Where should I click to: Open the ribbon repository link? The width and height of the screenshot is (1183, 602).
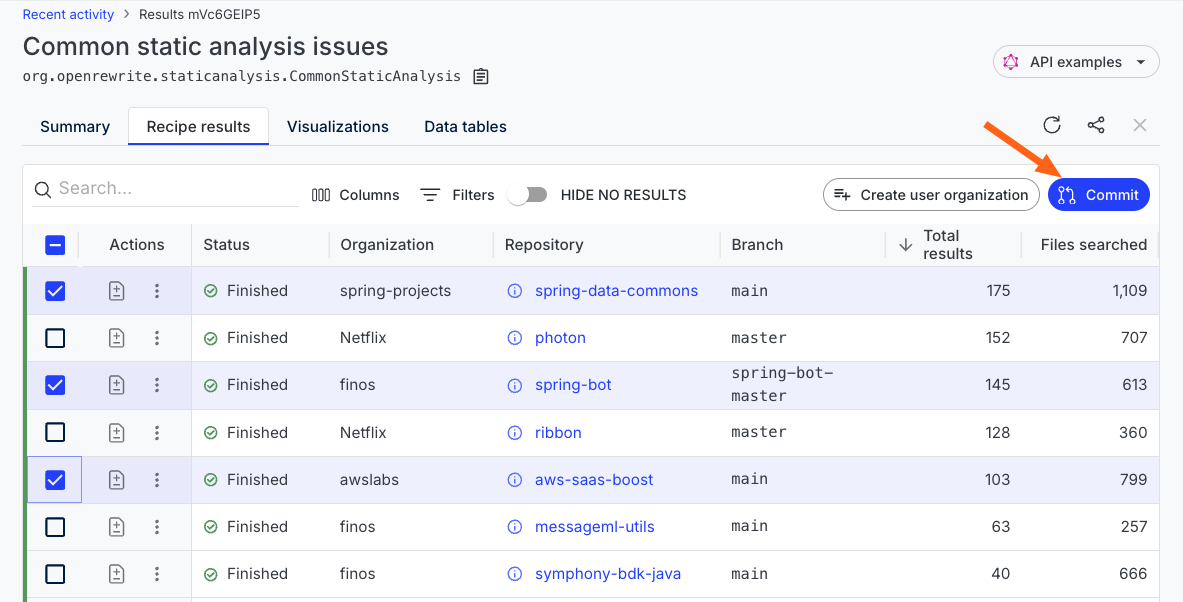558,432
